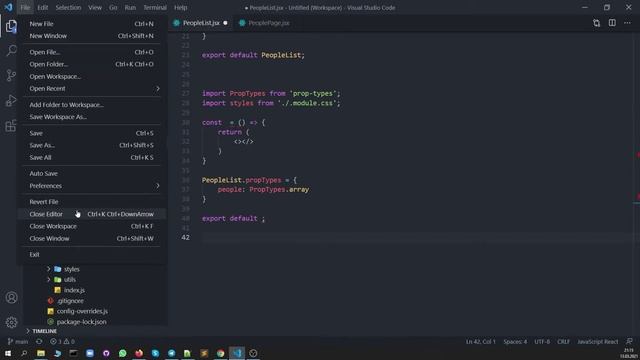Open the Source Control view

11,76
